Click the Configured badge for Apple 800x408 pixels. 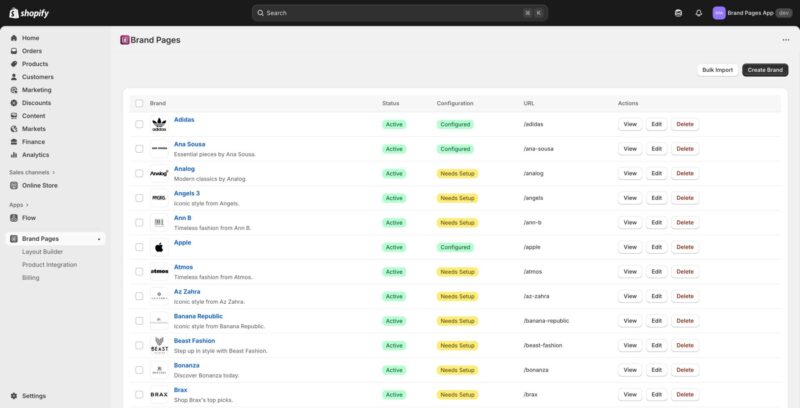point(455,247)
